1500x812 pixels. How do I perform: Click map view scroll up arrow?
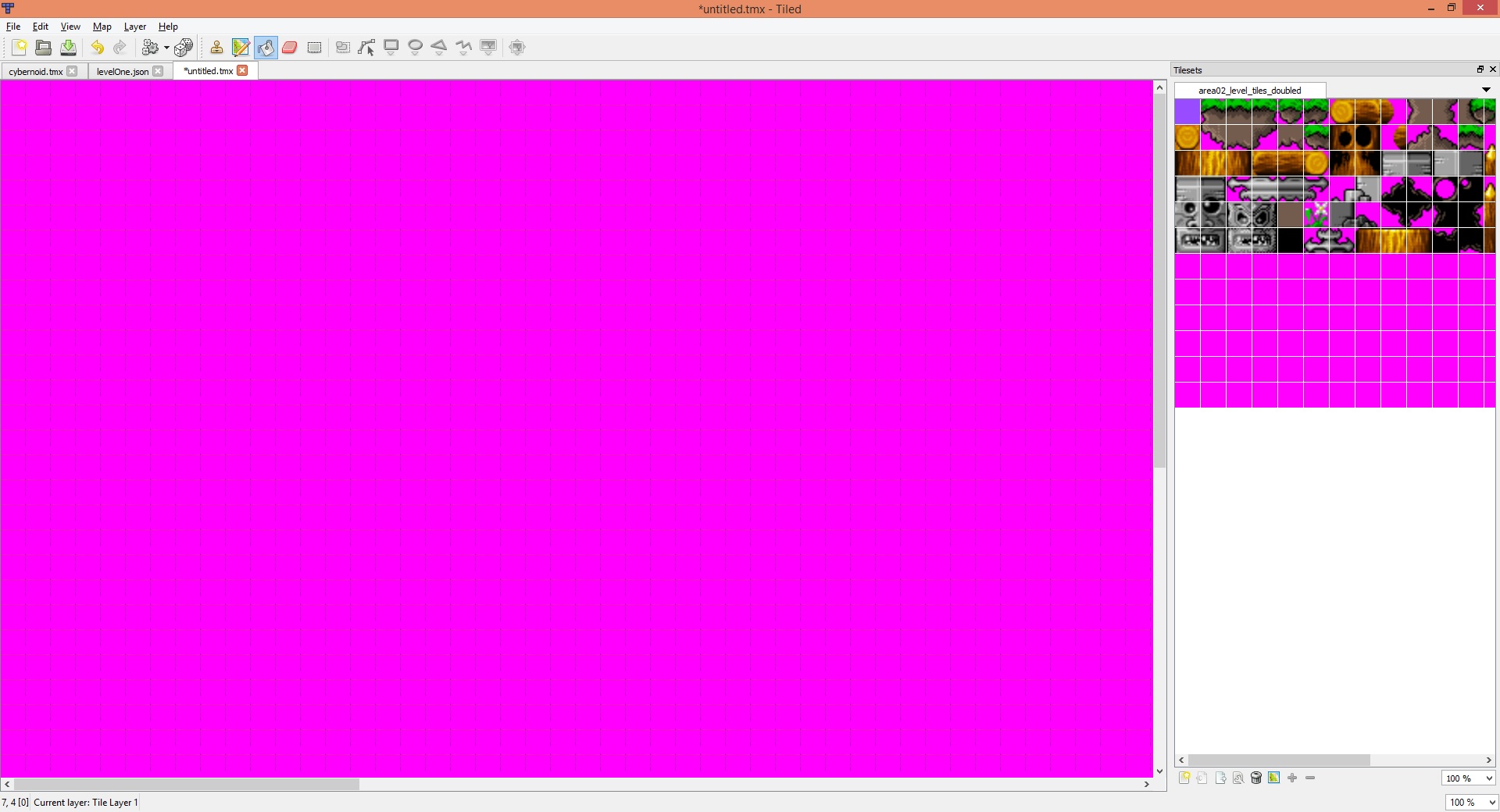(1159, 87)
